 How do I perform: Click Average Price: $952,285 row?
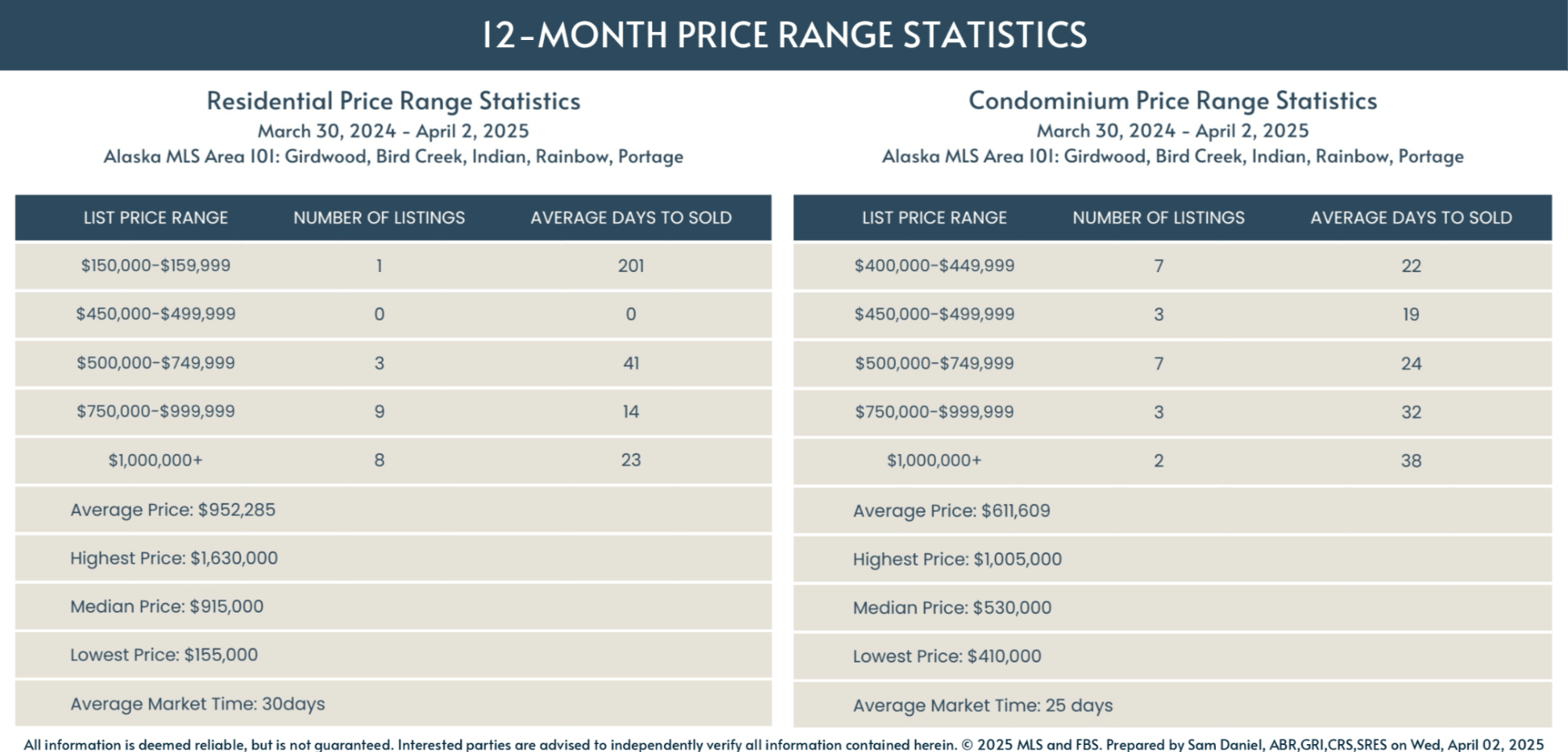pyautogui.click(x=173, y=510)
